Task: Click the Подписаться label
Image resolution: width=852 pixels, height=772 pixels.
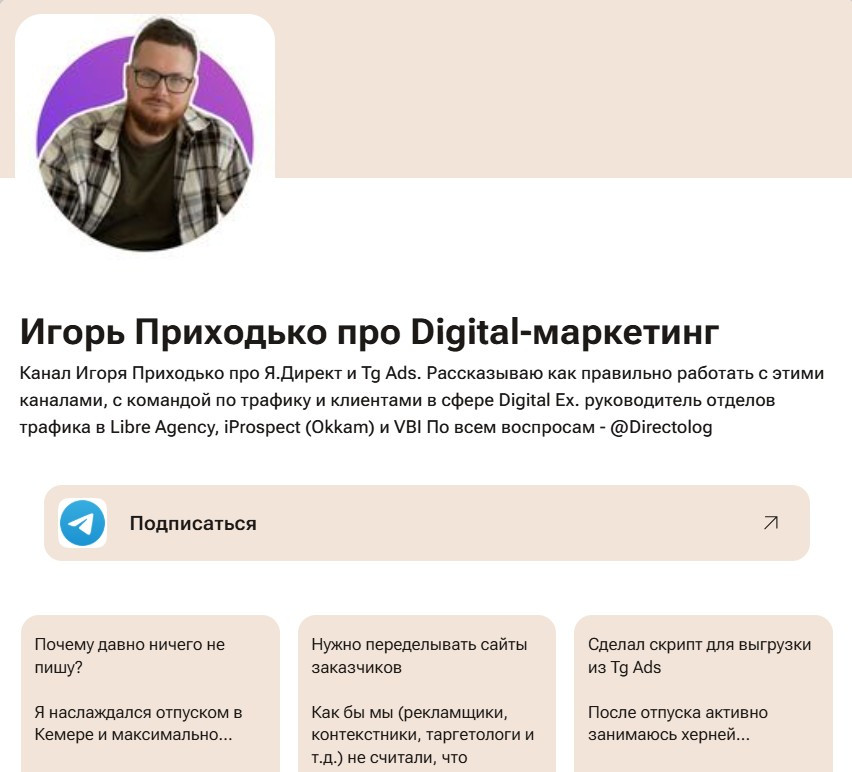Action: (x=193, y=523)
